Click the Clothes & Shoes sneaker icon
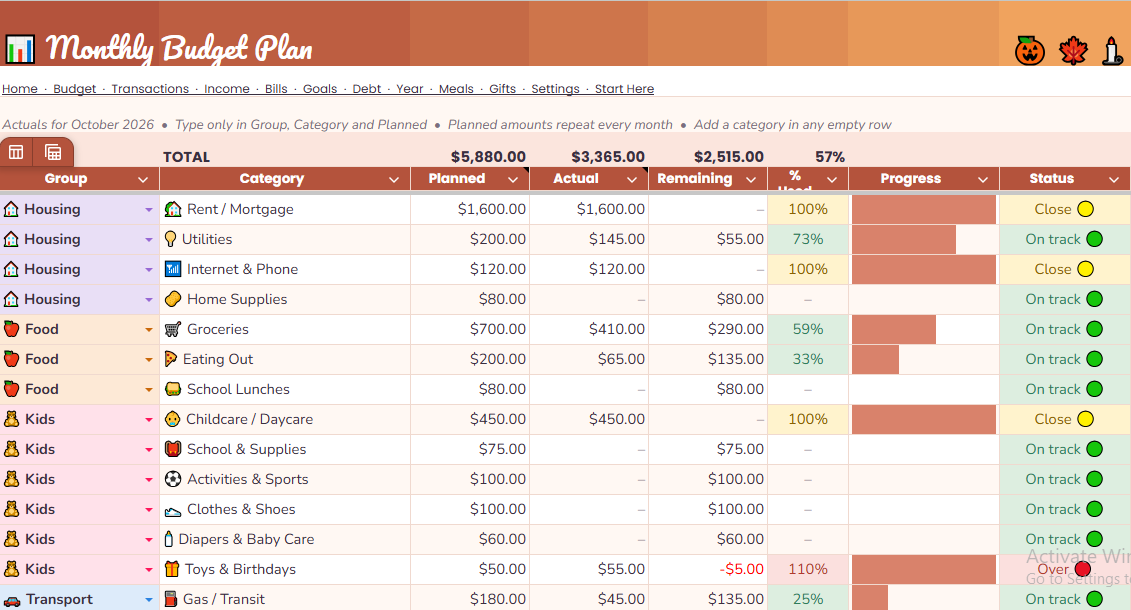 [x=172, y=510]
